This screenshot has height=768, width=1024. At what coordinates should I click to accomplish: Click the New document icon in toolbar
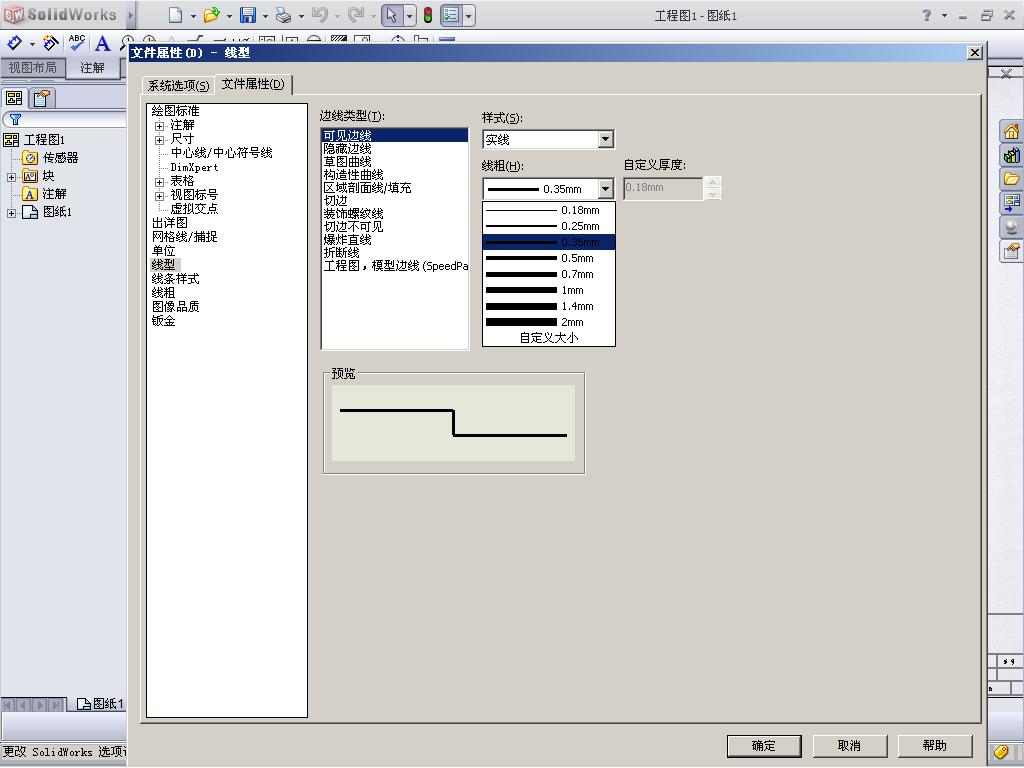(175, 14)
